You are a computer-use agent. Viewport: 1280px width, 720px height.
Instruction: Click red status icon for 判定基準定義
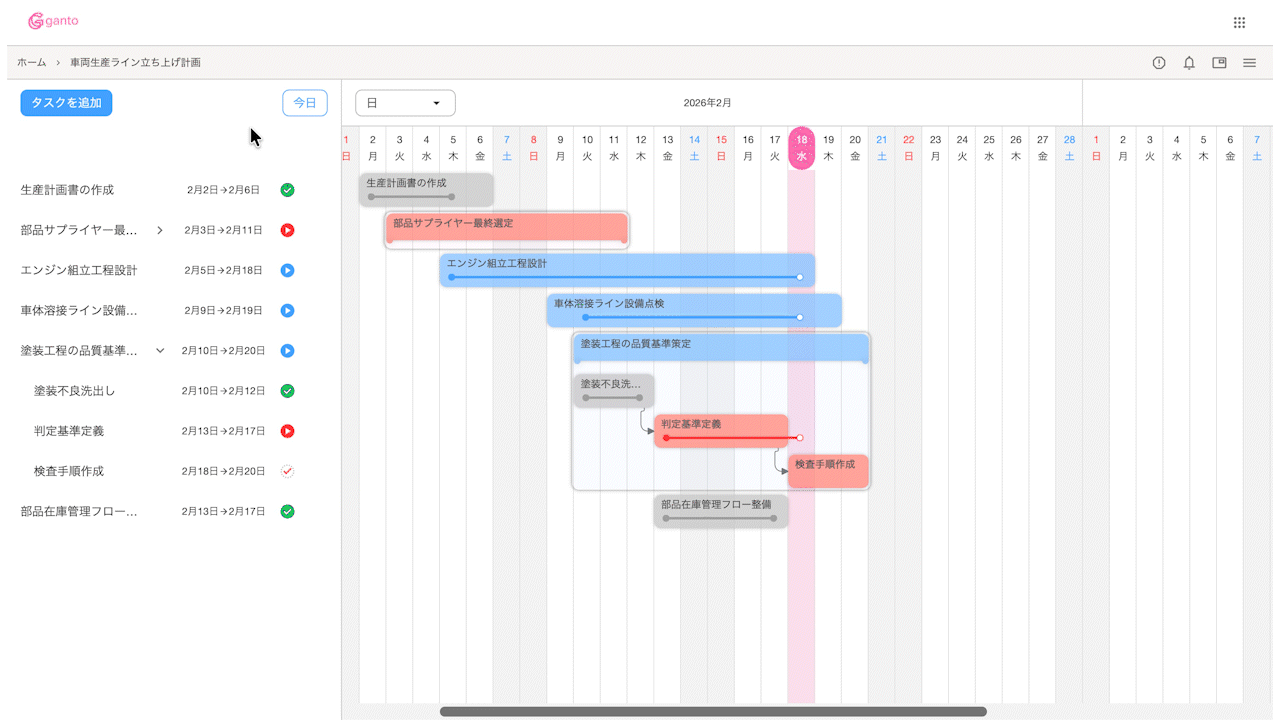pyautogui.click(x=287, y=431)
